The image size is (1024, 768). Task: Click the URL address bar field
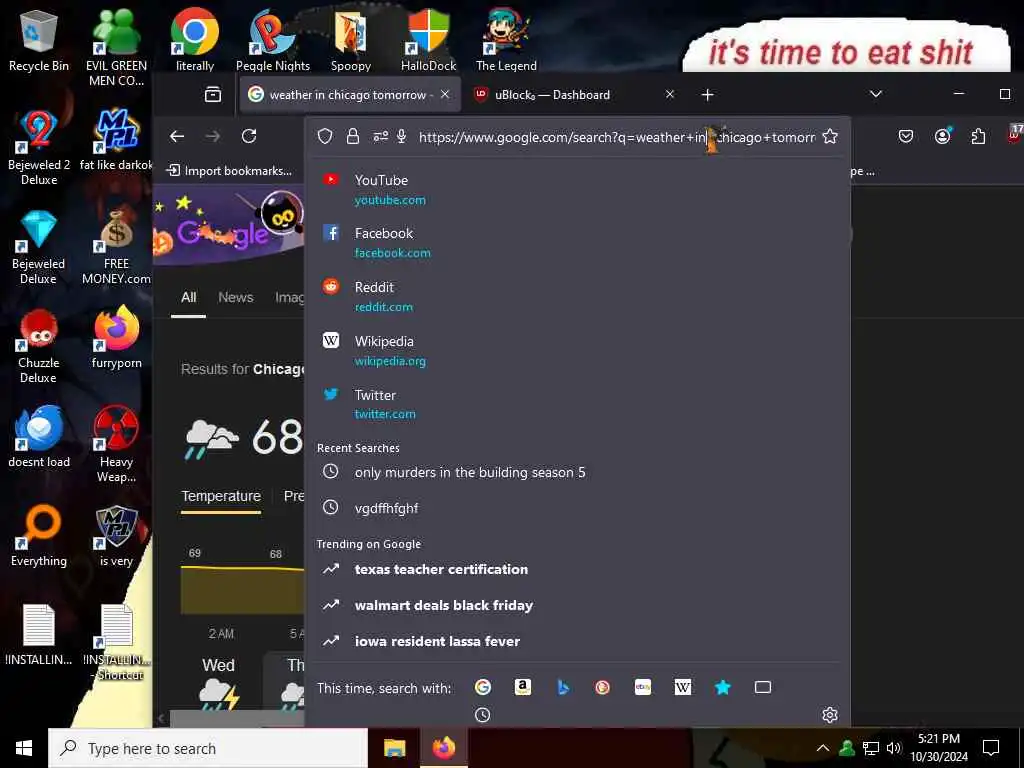(616, 137)
